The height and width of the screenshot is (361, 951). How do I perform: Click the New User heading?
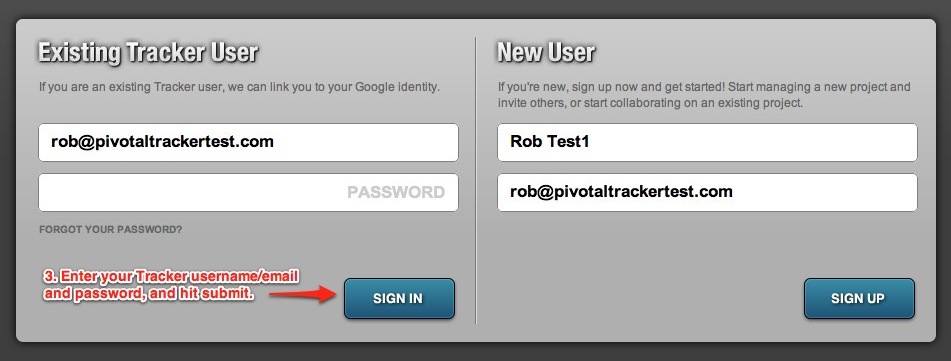point(546,53)
